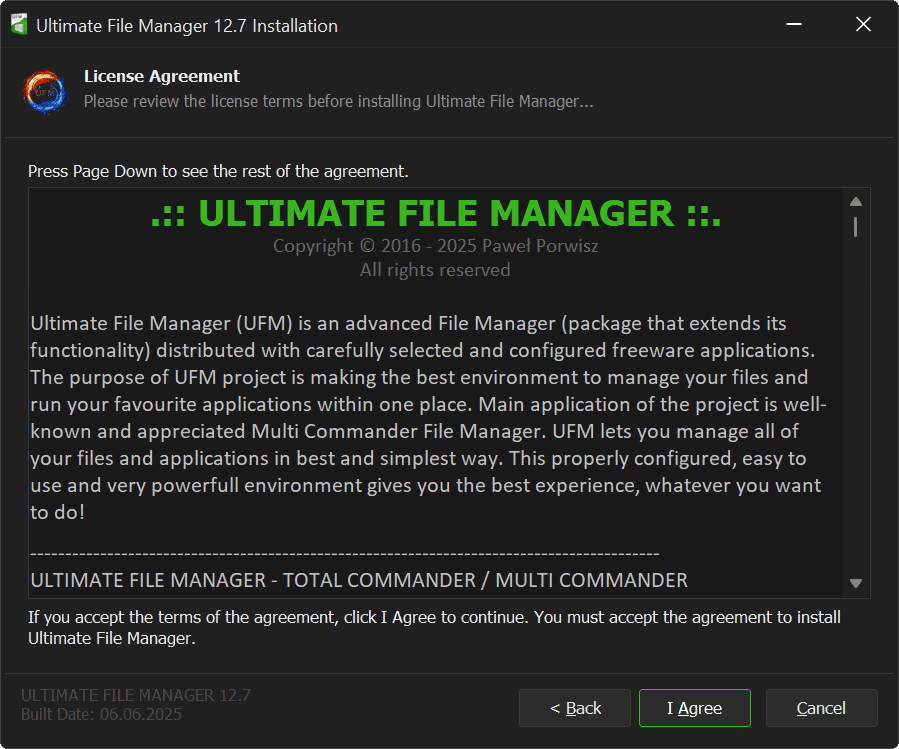This screenshot has width=899, height=749.
Task: Click the green ULTIMATE FILE MANAGER heading
Action: pyautogui.click(x=435, y=214)
